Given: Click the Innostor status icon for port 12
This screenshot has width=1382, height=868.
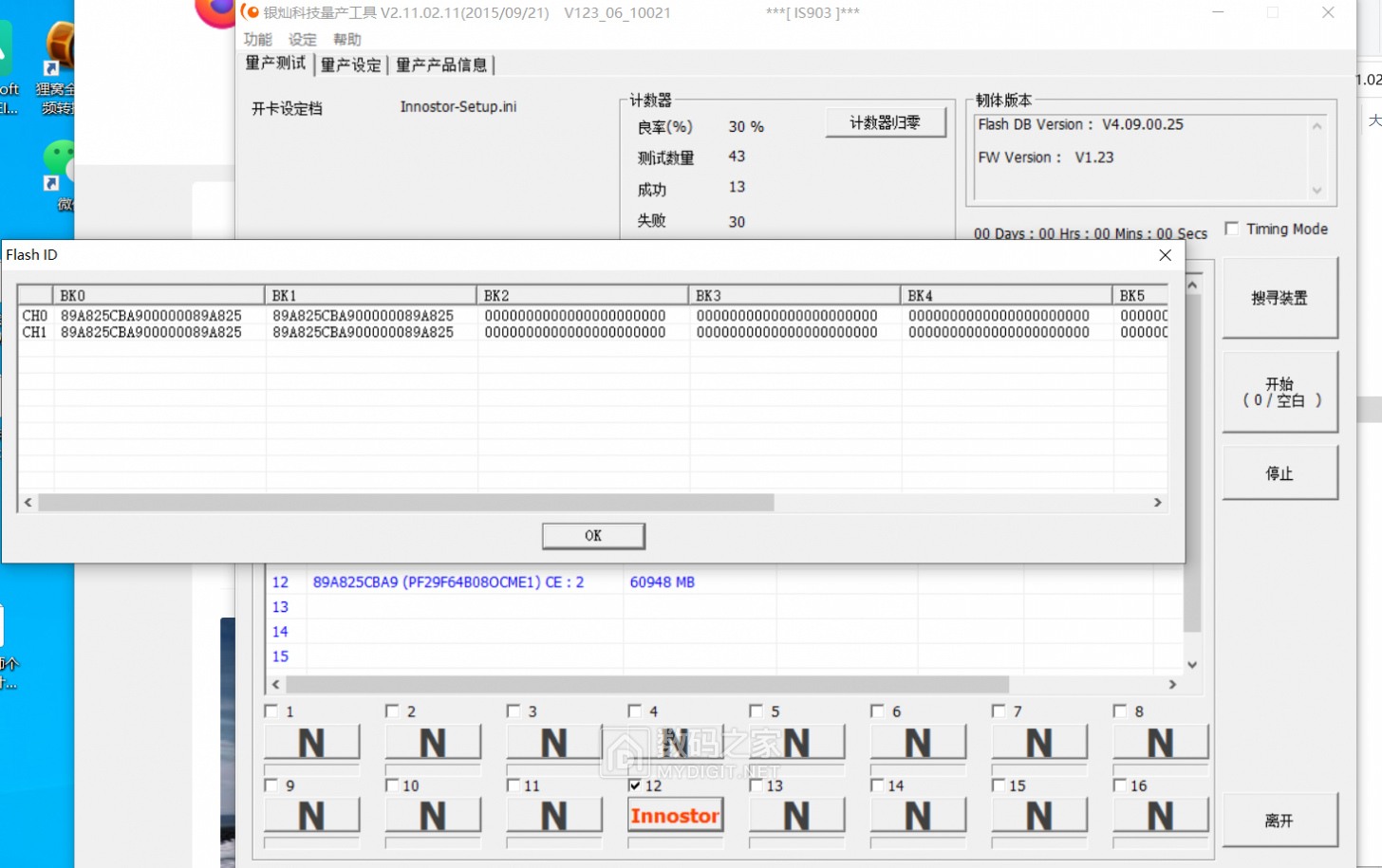Looking at the screenshot, I should click(675, 816).
